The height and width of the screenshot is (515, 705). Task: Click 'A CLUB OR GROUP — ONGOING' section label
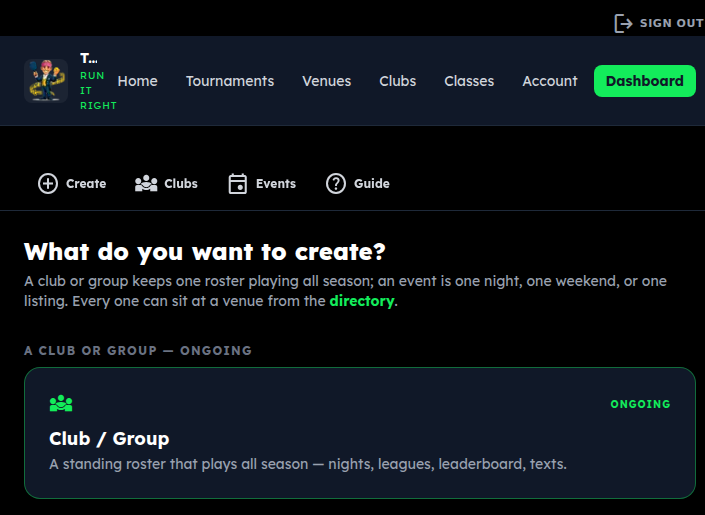point(138,351)
